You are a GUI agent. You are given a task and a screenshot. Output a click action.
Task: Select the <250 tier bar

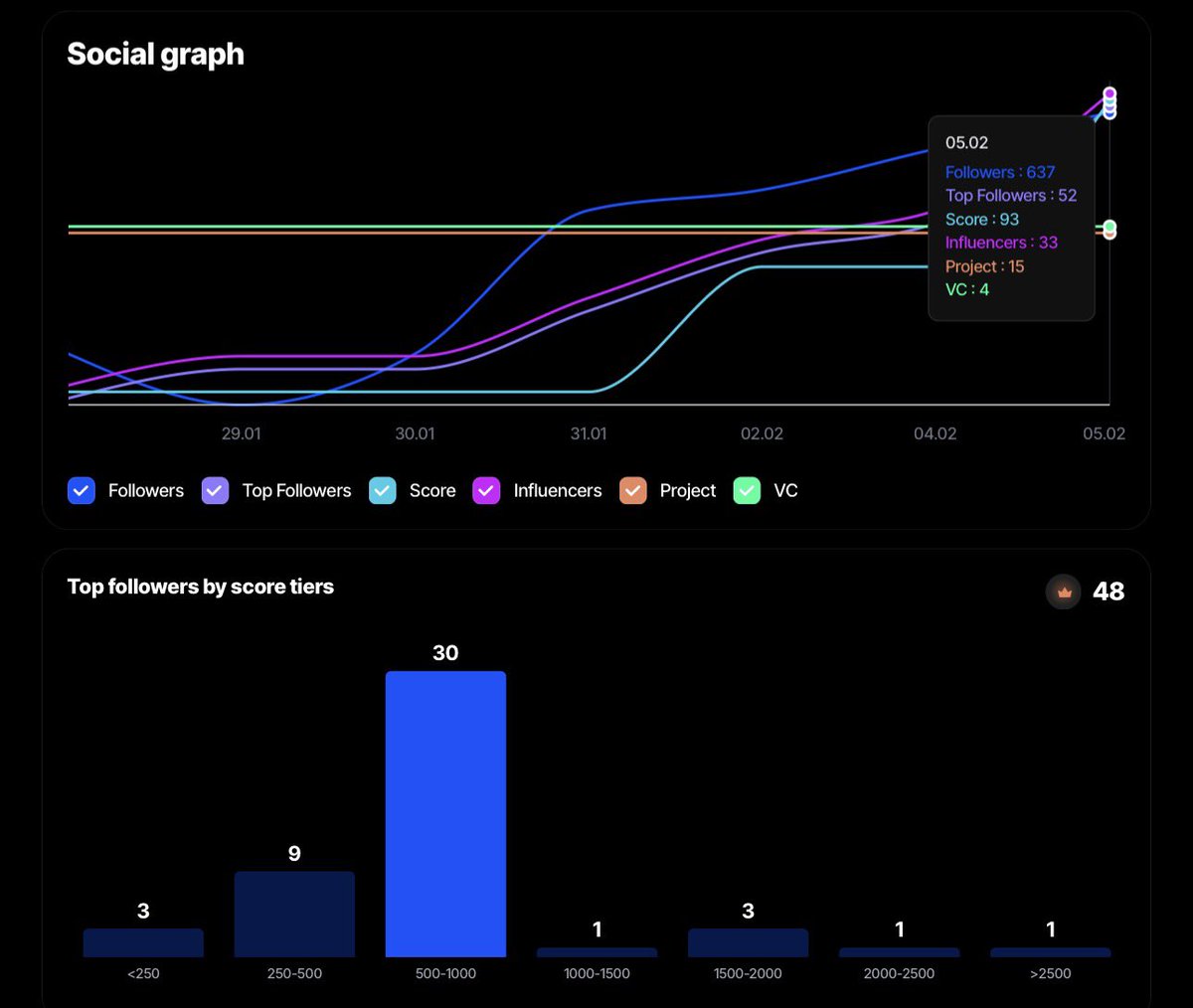[143, 943]
